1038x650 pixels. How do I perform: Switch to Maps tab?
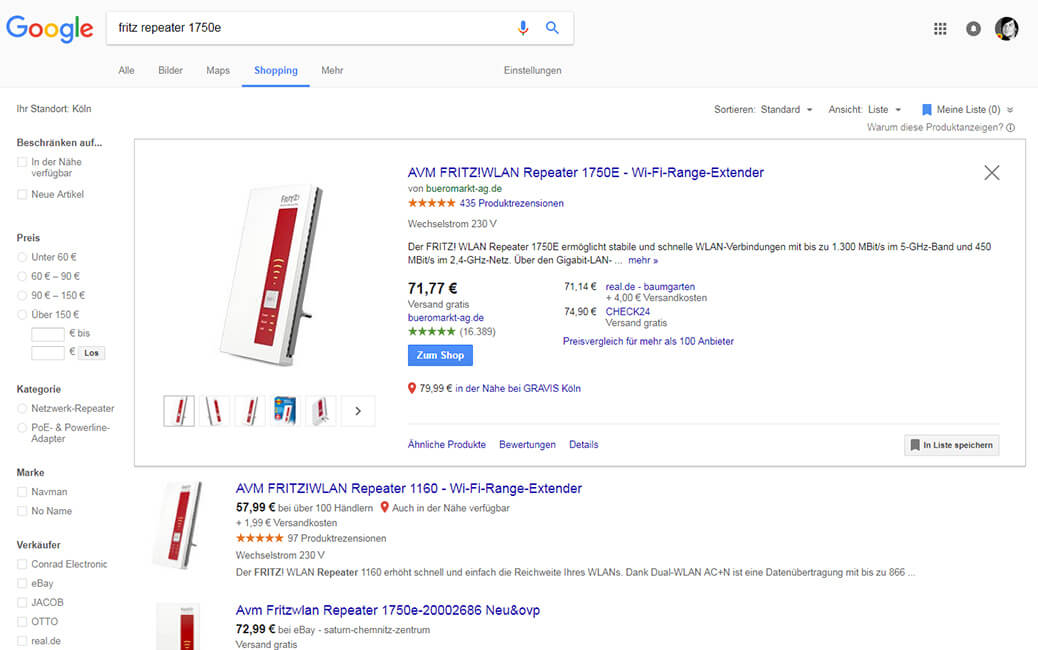pyautogui.click(x=218, y=70)
